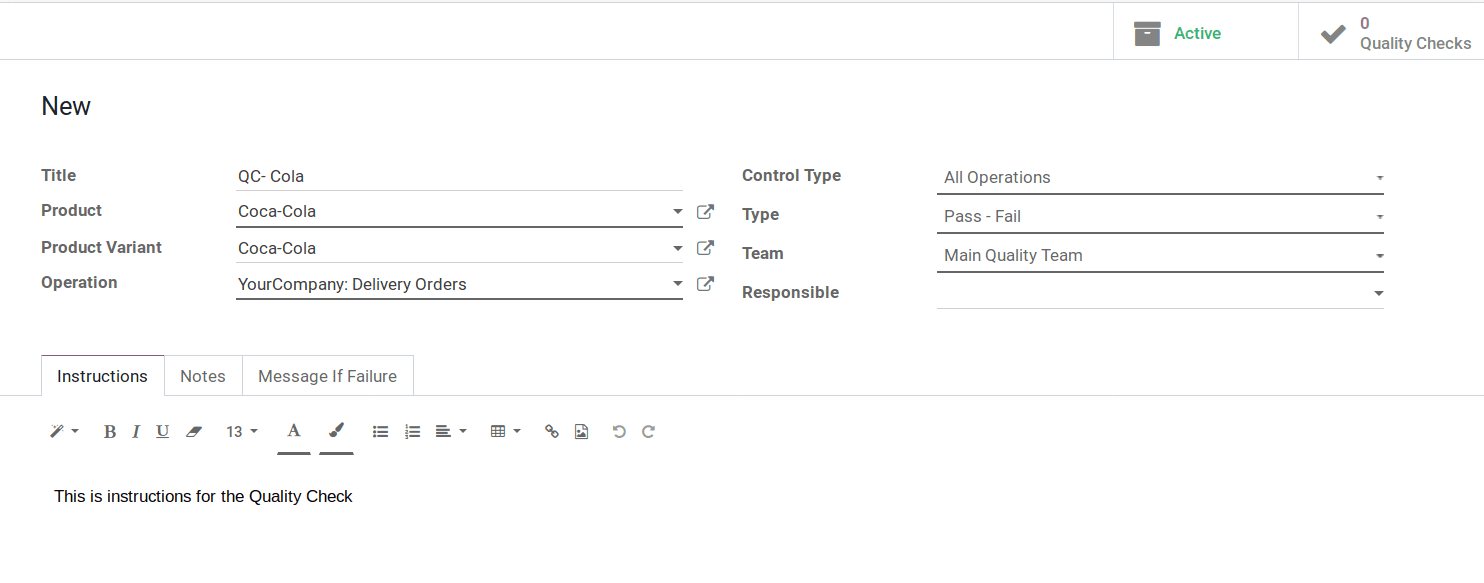Open the Control Type dropdown

[1160, 177]
